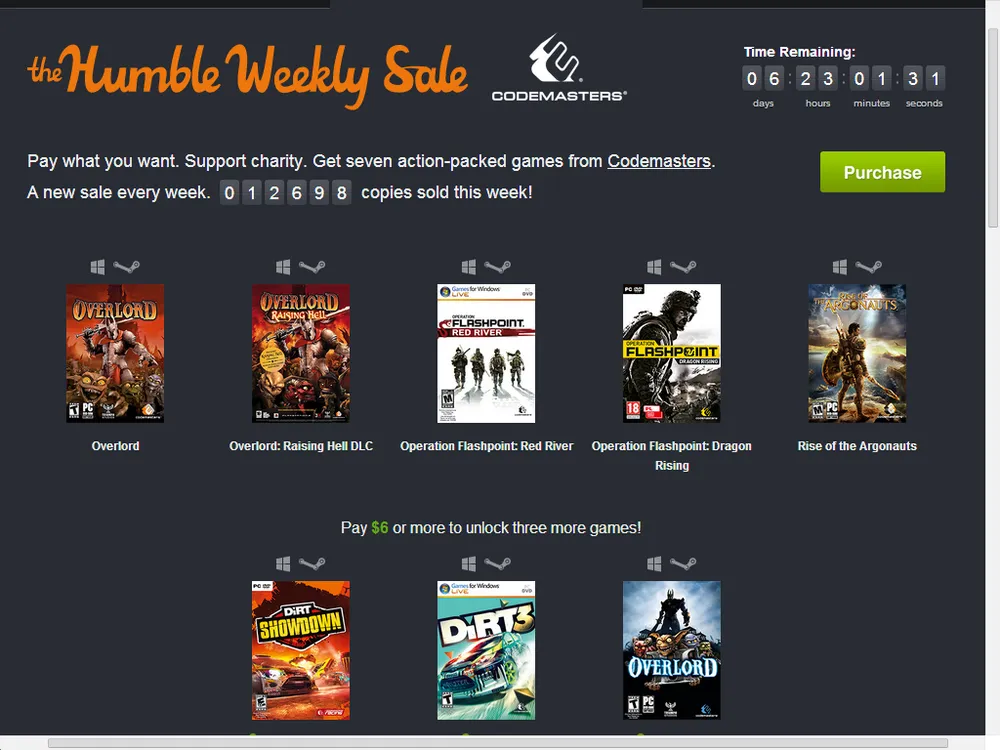Select the DiRT Showdown cover art
The image size is (1000, 750).
point(301,650)
